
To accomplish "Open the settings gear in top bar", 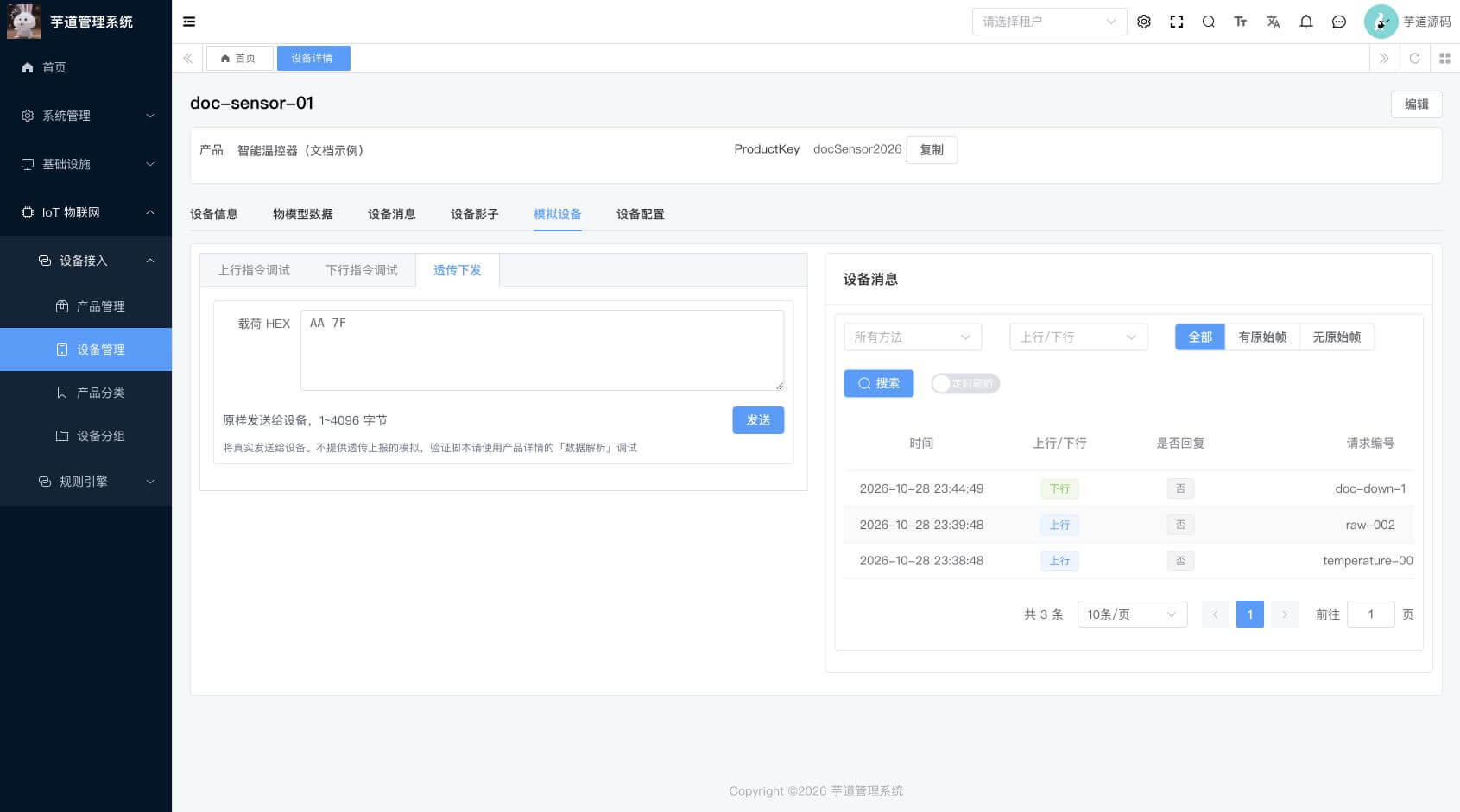I will [1144, 22].
